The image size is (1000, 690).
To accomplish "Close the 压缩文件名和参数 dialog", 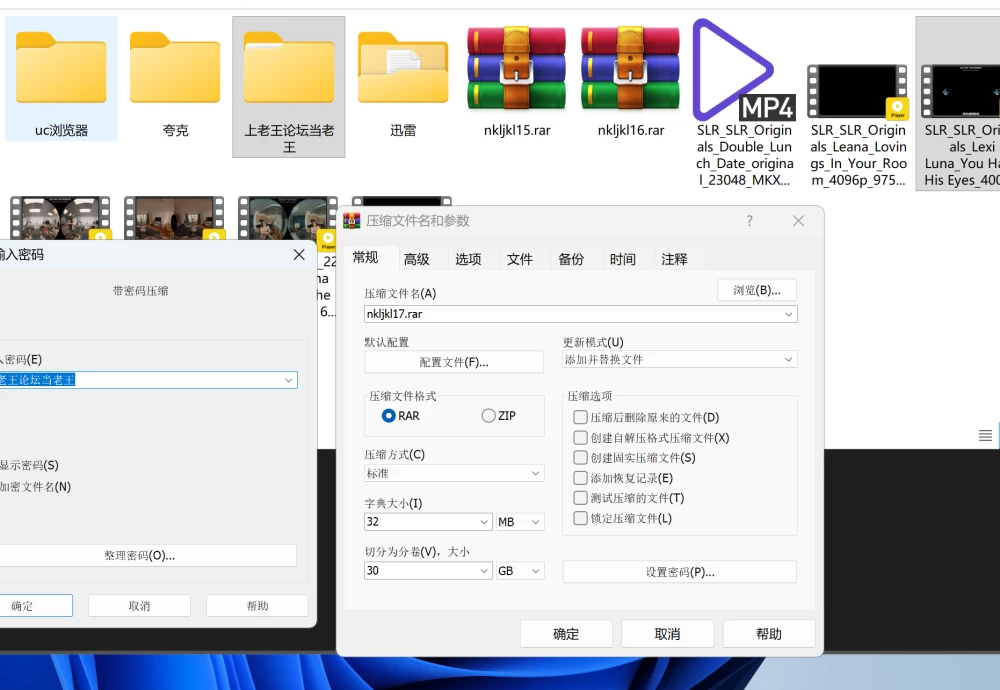I will click(x=798, y=221).
